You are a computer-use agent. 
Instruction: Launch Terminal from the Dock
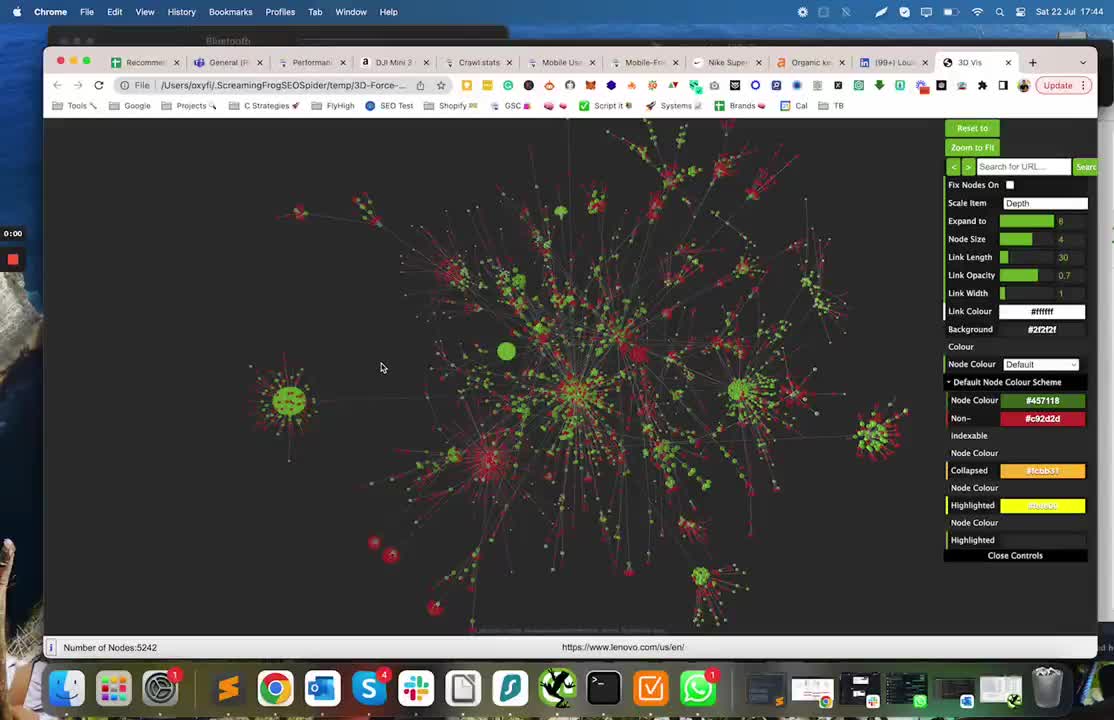604,688
